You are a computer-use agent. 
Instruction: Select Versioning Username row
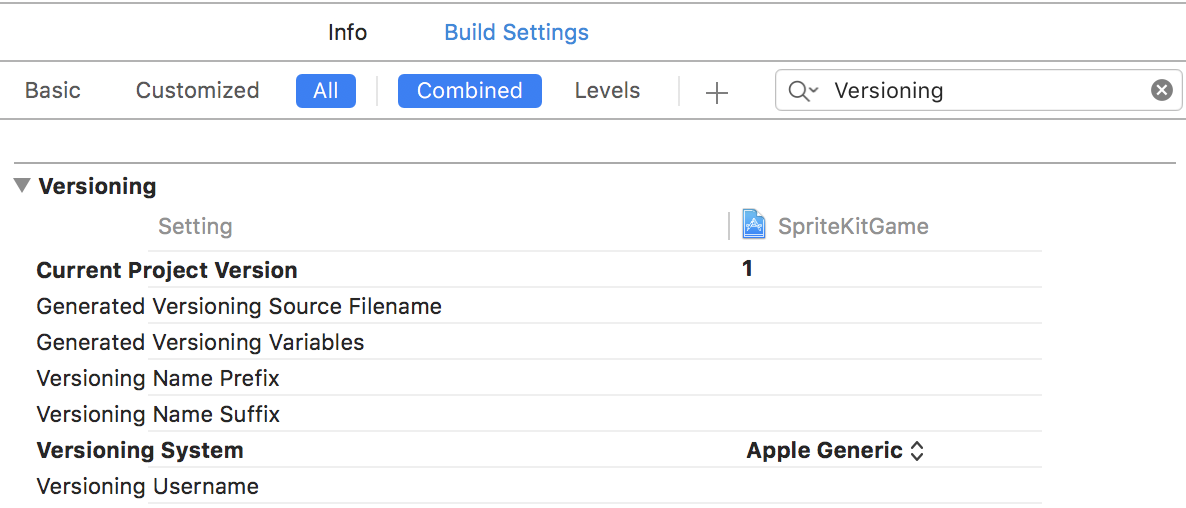tap(539, 486)
